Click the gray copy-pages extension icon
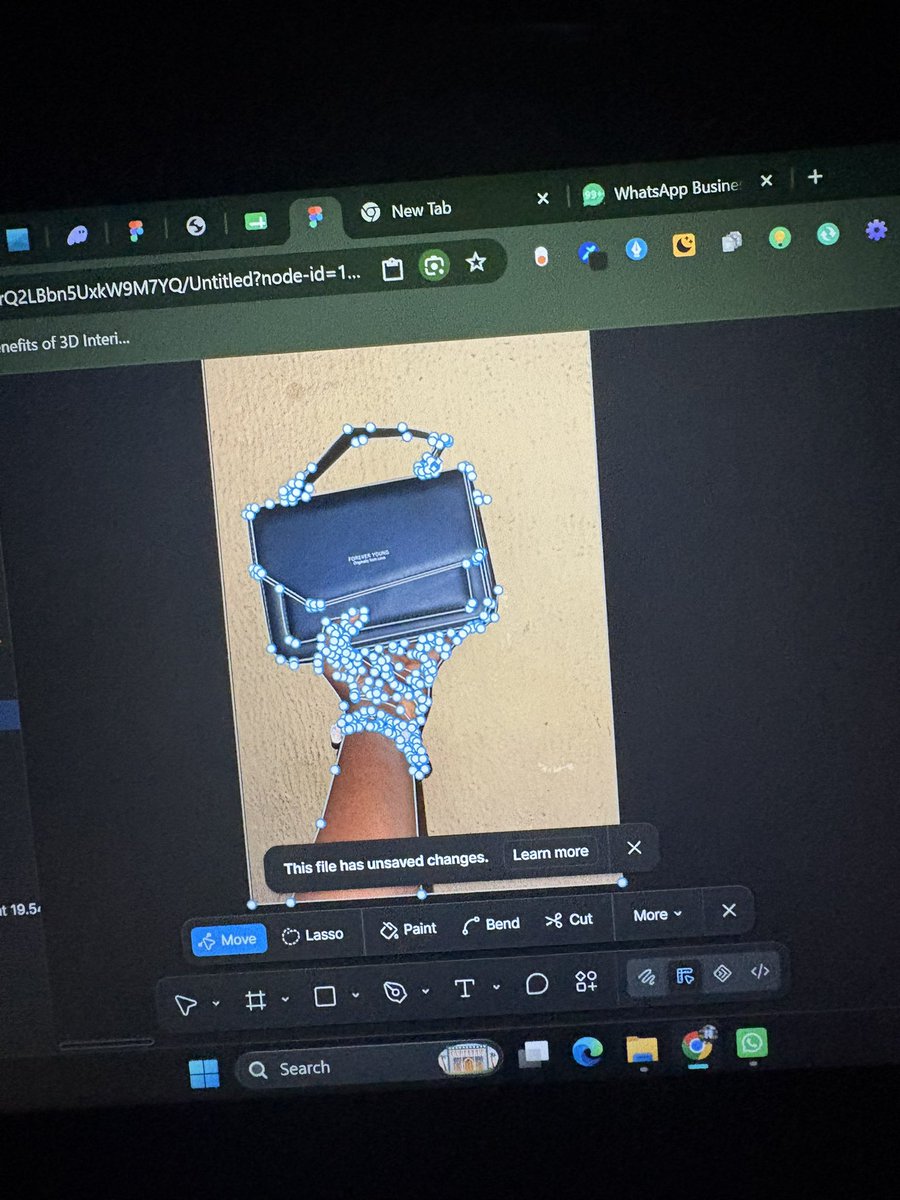This screenshot has height=1200, width=900. [x=732, y=241]
